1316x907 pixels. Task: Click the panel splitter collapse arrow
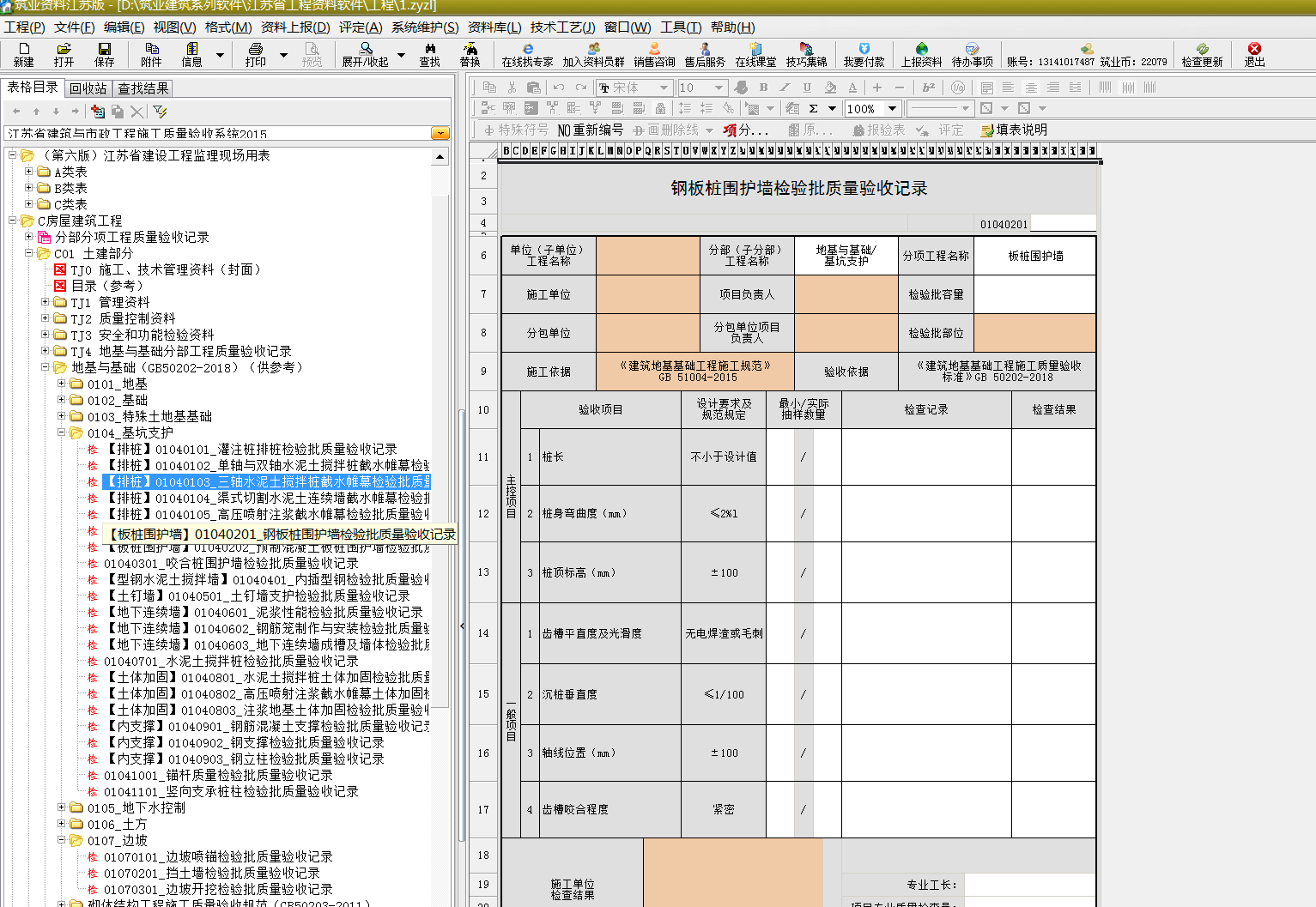(x=462, y=626)
